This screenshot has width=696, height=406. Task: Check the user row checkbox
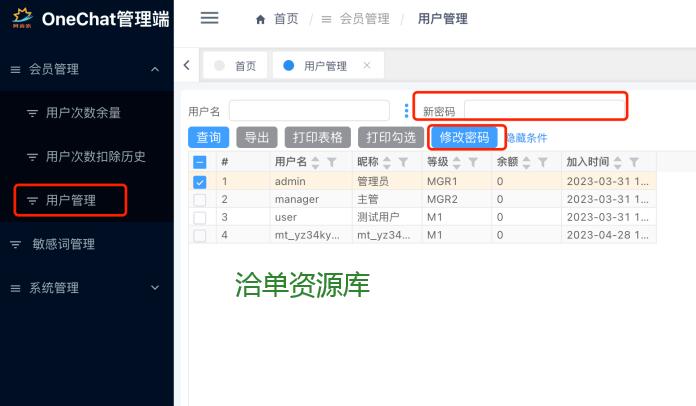pyautogui.click(x=200, y=217)
